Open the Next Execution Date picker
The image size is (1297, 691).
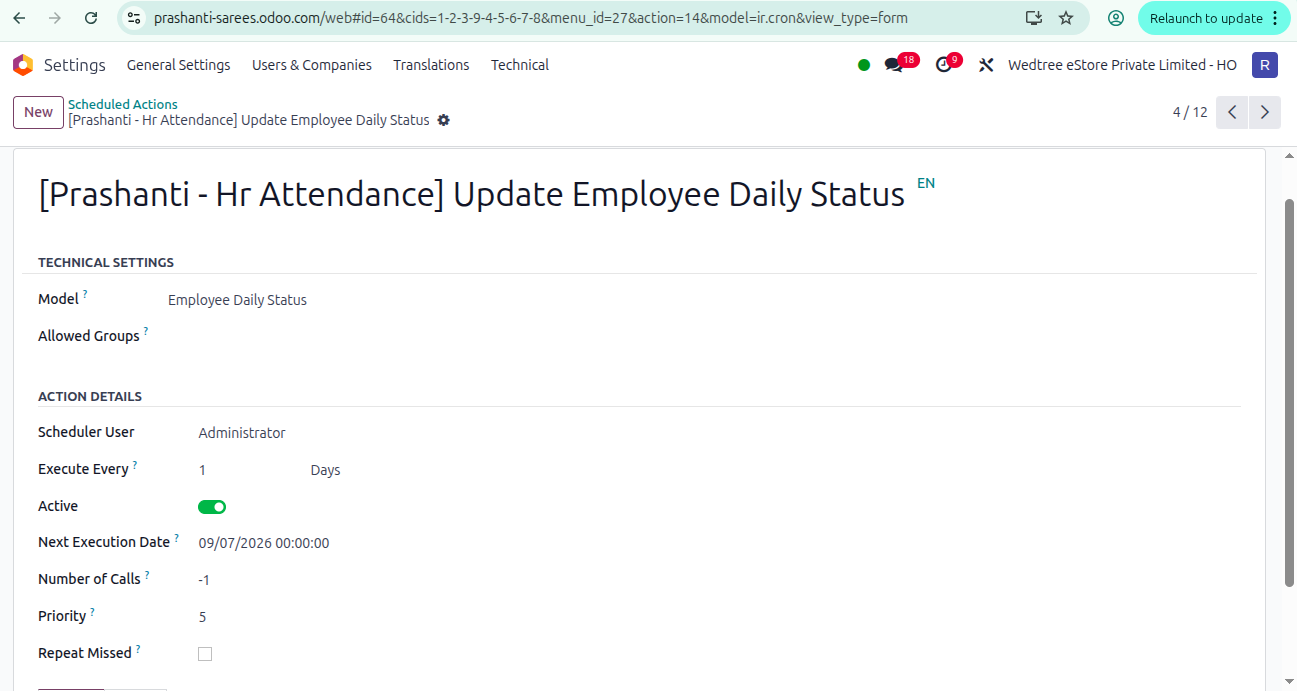264,543
